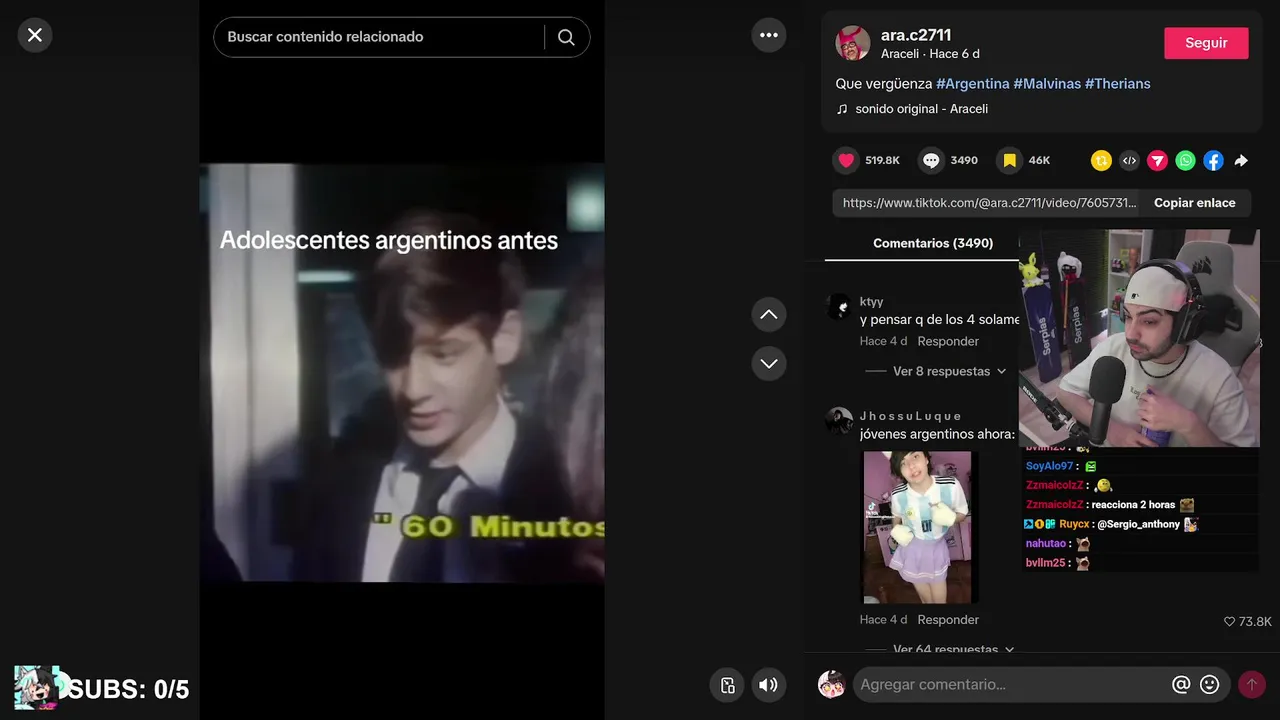Image resolution: width=1280 pixels, height=720 pixels.
Task: Click the post comment arrow button
Action: (x=1251, y=685)
